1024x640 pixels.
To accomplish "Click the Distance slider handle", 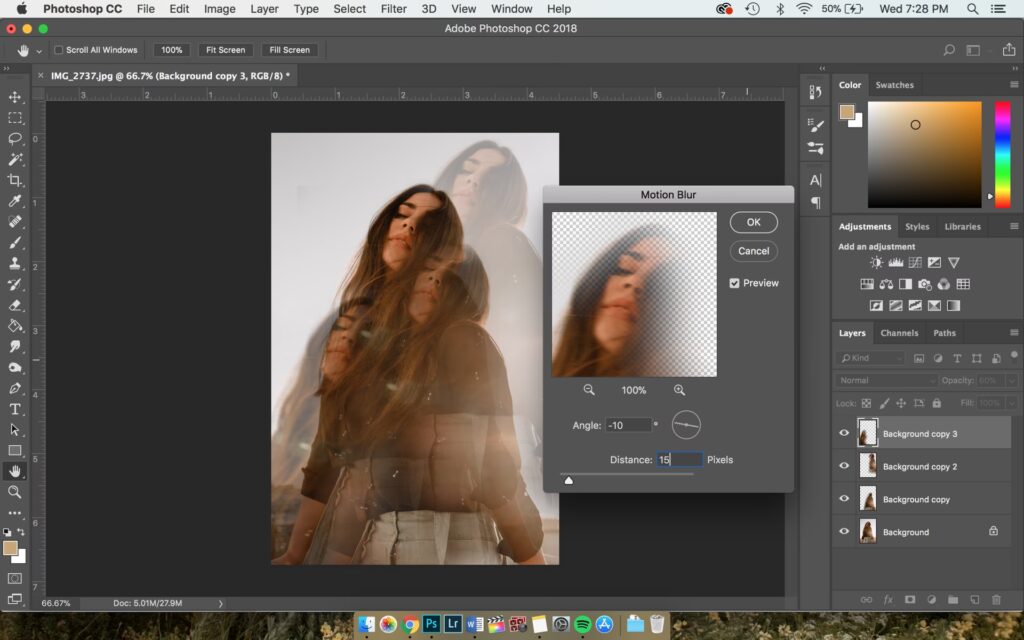I will [569, 480].
